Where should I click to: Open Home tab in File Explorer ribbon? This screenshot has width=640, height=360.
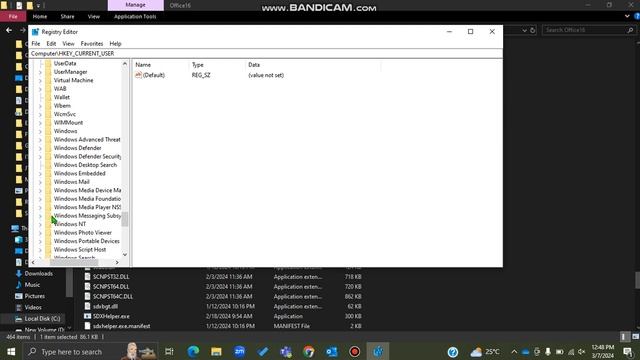tap(40, 16)
